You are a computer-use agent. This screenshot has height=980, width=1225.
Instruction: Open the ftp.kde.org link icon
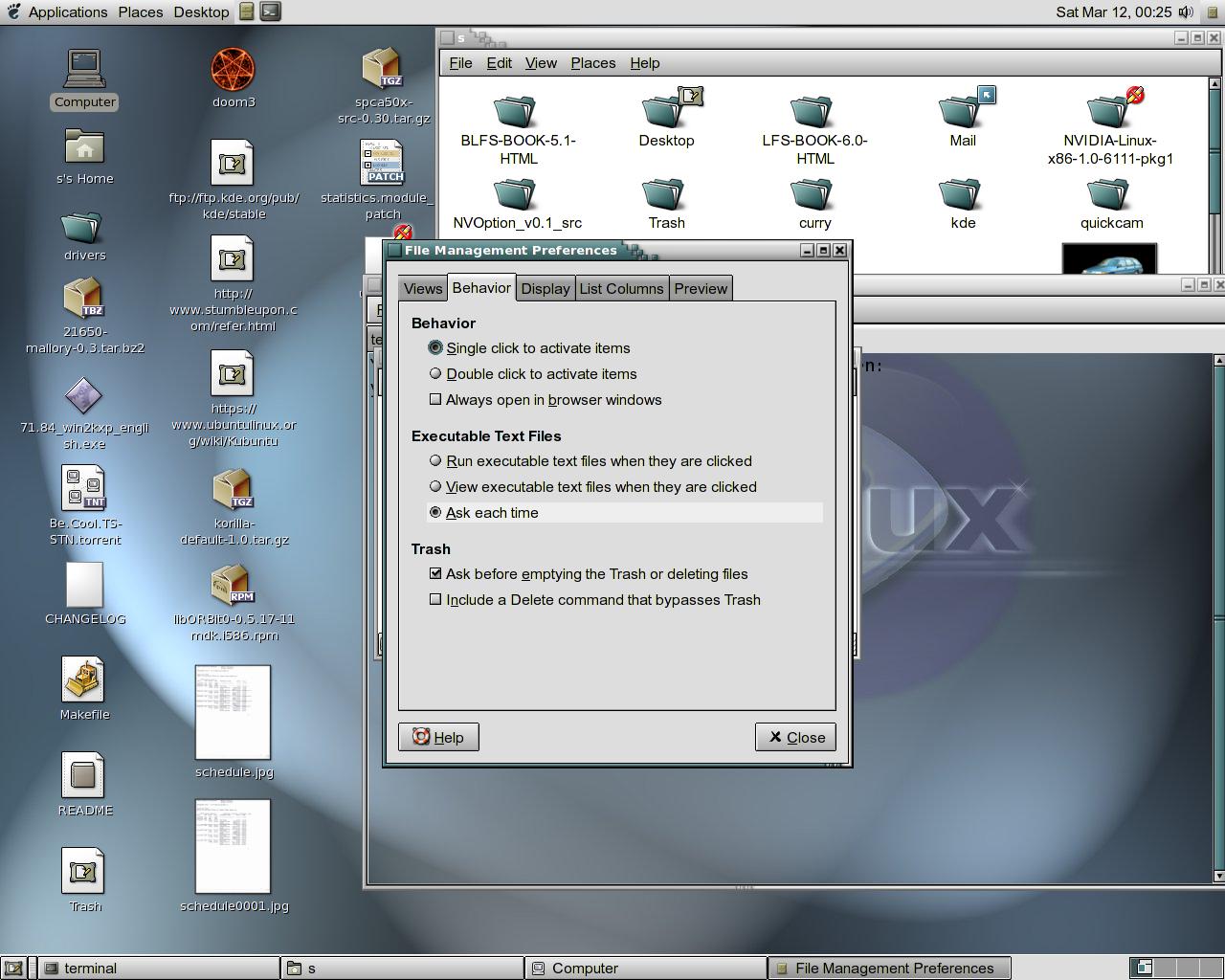coord(233,164)
